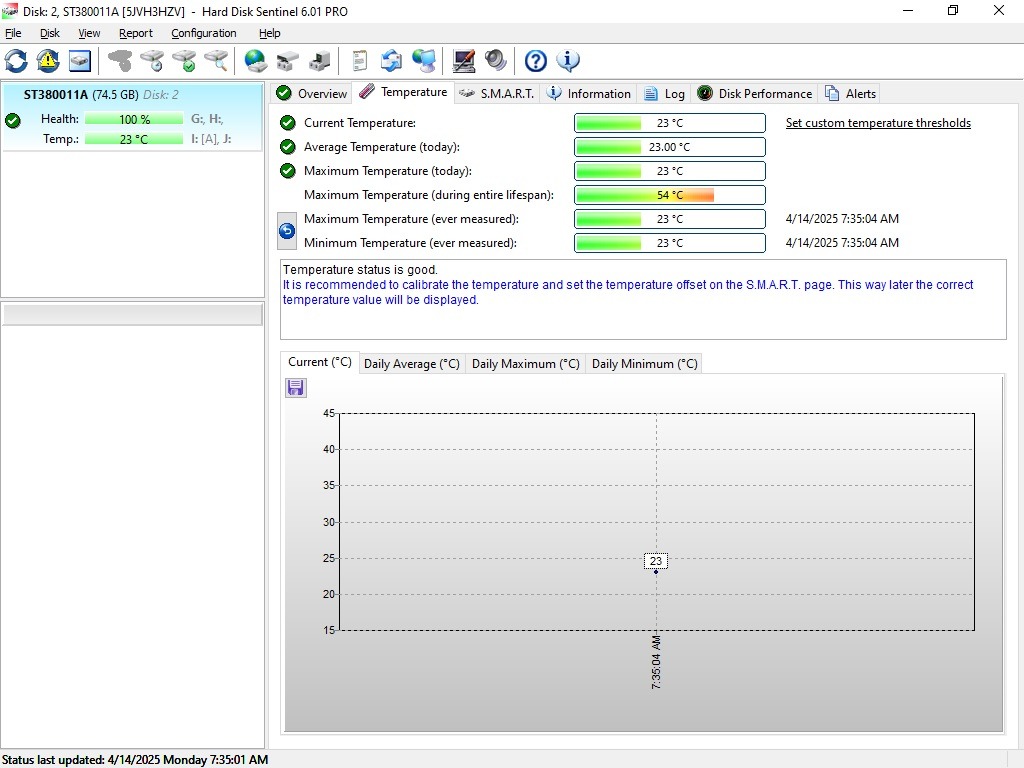Click the save graph floppy icon
The image size is (1024, 768).
point(295,388)
